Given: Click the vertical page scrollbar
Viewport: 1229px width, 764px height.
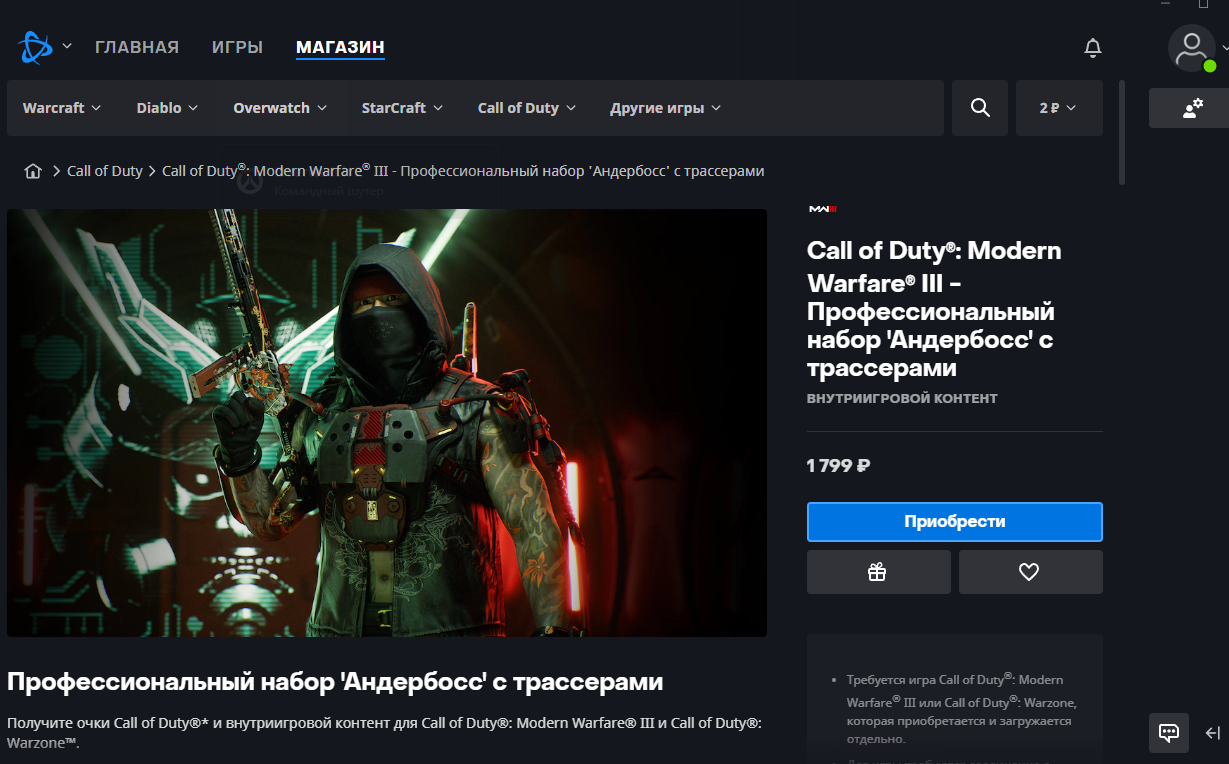Looking at the screenshot, I should [x=1122, y=133].
